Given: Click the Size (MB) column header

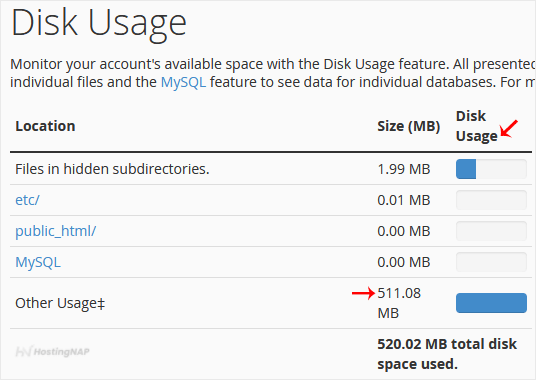Looking at the screenshot, I should (x=408, y=126).
